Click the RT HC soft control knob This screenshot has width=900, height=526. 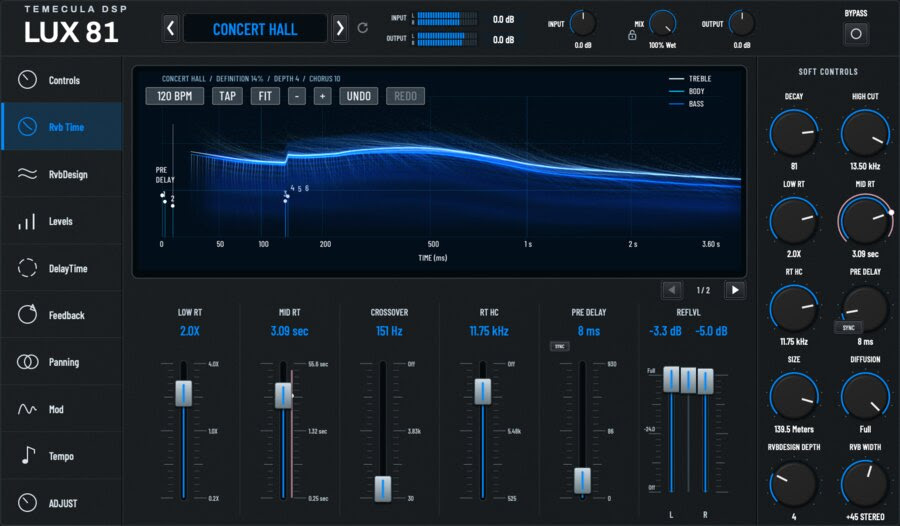[x=794, y=308]
